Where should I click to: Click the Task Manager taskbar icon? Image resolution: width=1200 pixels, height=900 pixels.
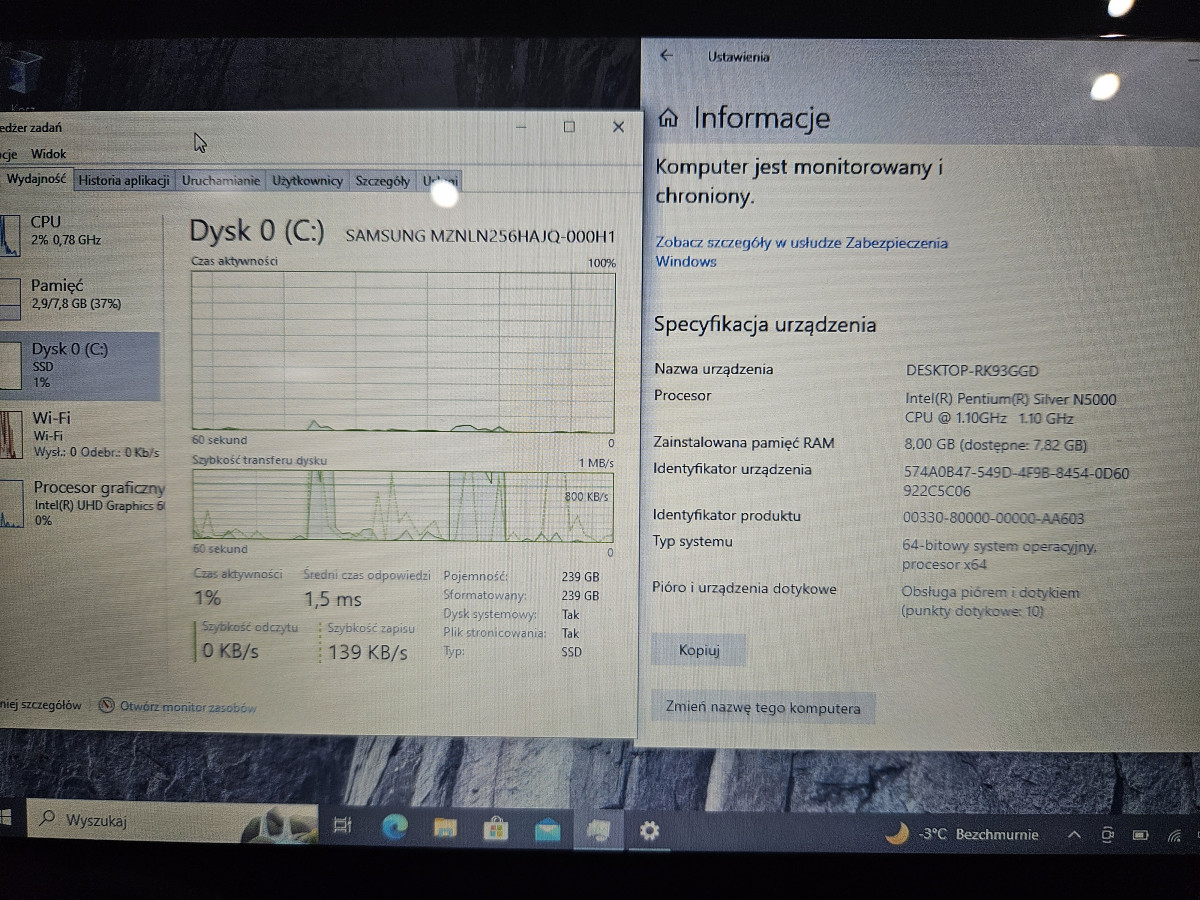click(x=598, y=829)
